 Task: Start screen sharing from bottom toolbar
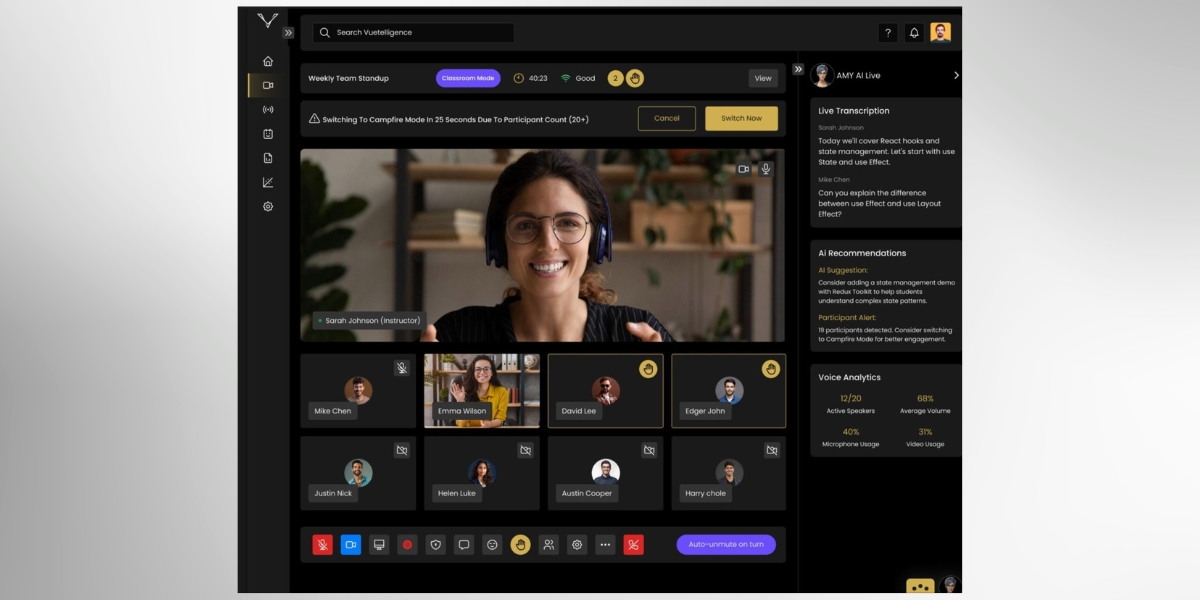click(x=379, y=545)
